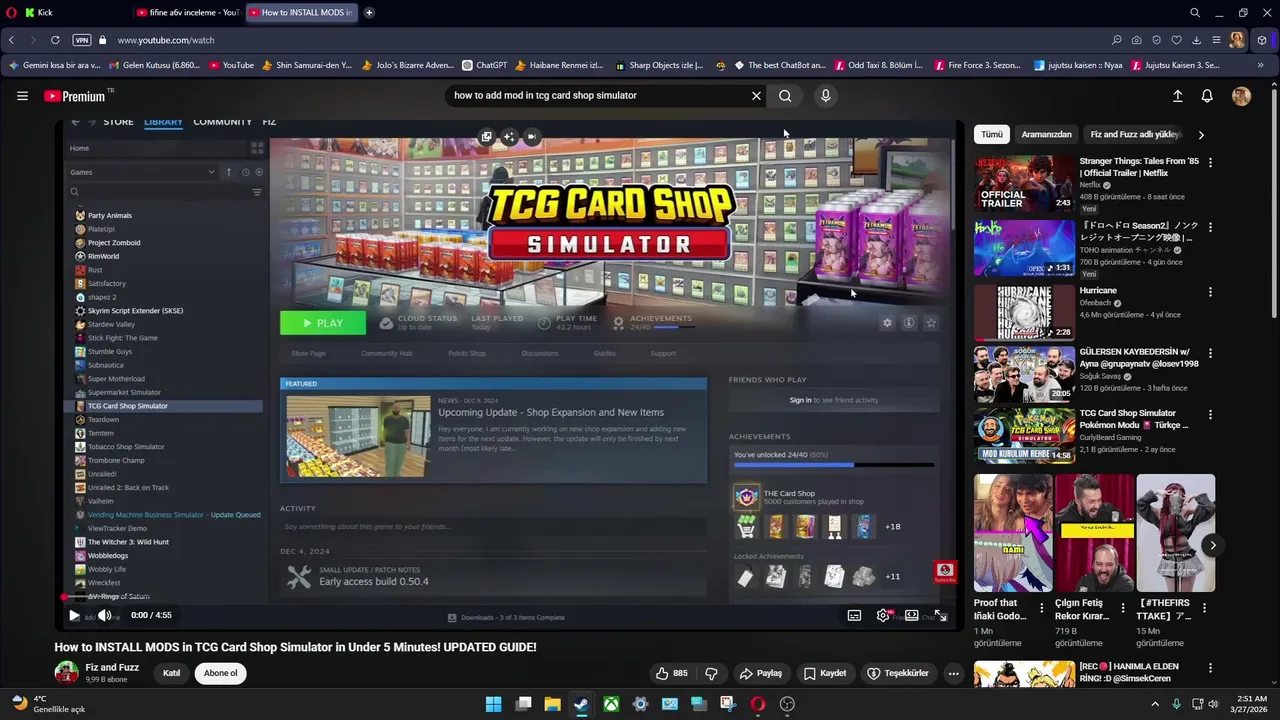Send thanks via Teşekkürler button
The image size is (1280, 720).
[897, 674]
